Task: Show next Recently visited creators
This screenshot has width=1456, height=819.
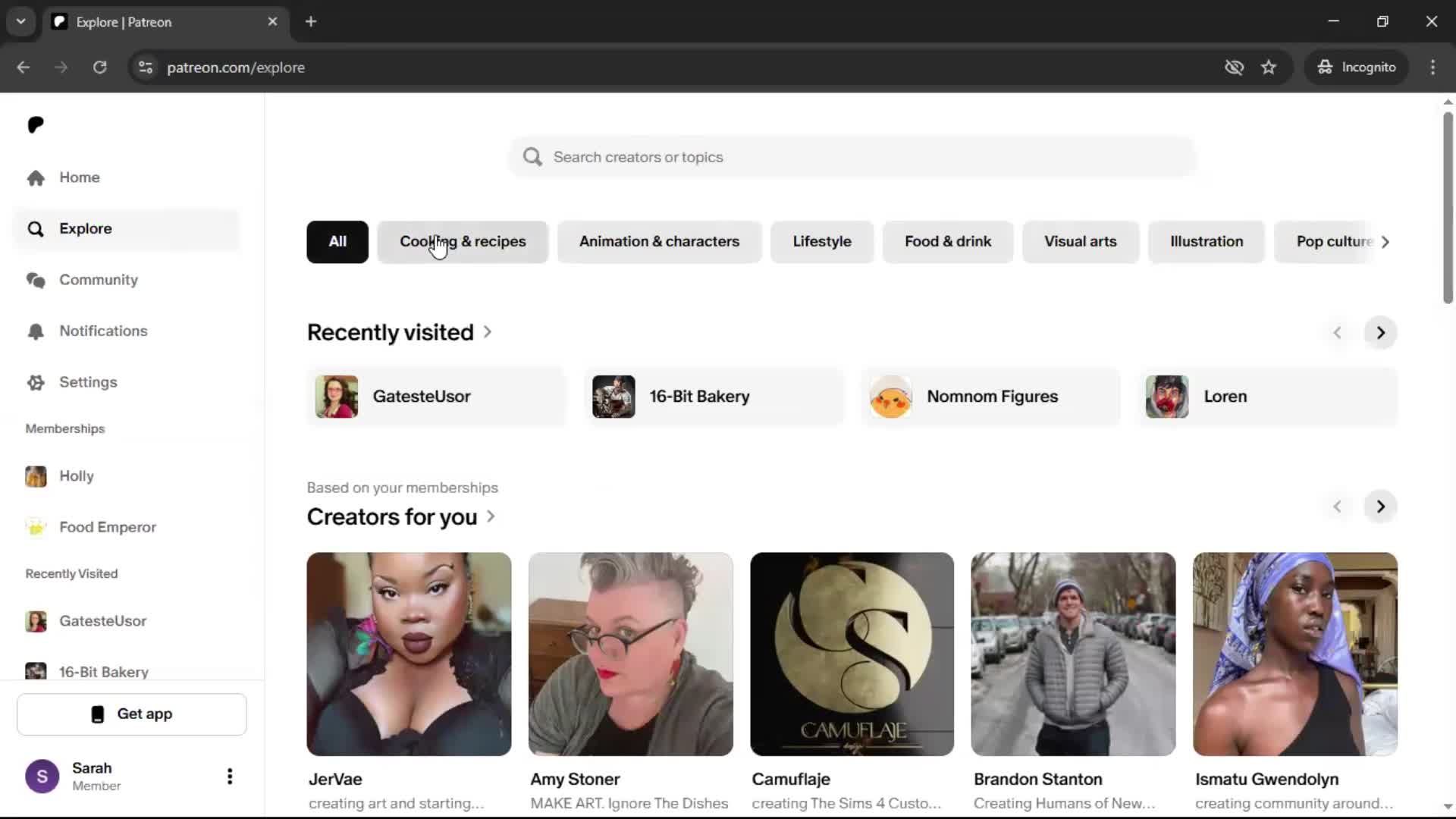Action: [x=1381, y=333]
